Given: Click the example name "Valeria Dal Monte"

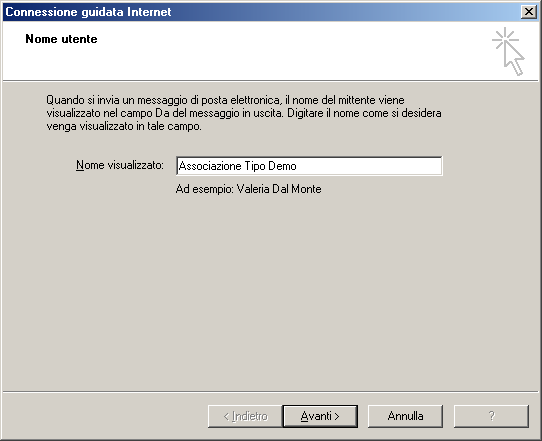Looking at the screenshot, I should point(279,189).
